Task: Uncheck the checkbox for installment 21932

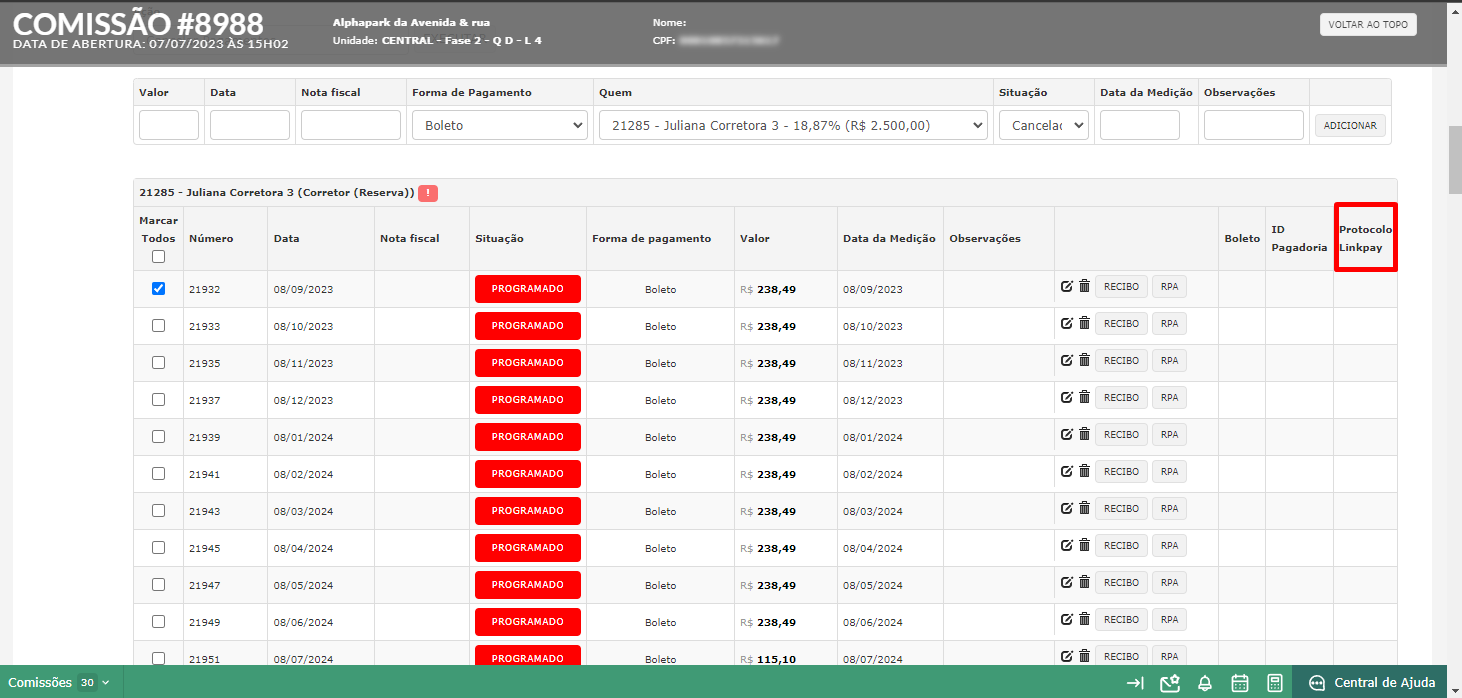Action: 158,288
